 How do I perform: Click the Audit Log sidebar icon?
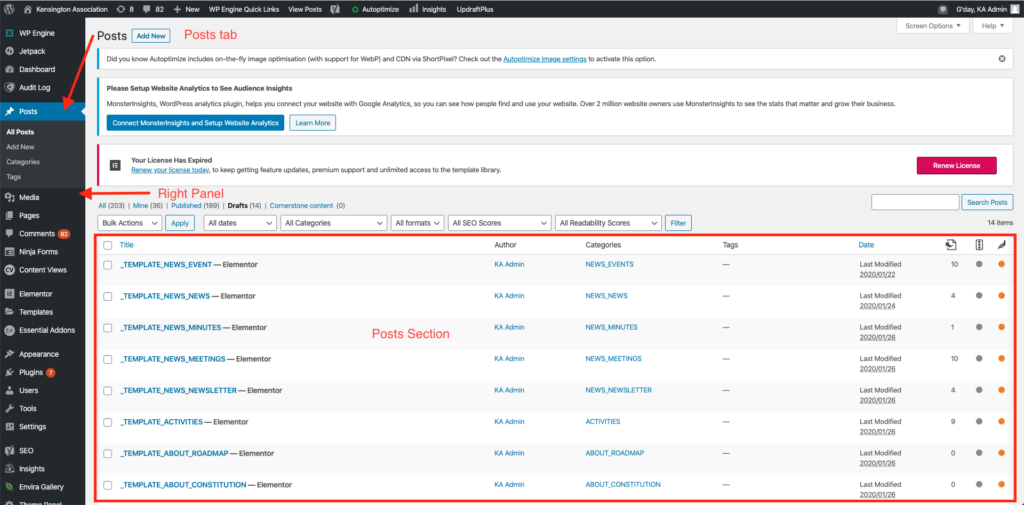click(x=10, y=87)
